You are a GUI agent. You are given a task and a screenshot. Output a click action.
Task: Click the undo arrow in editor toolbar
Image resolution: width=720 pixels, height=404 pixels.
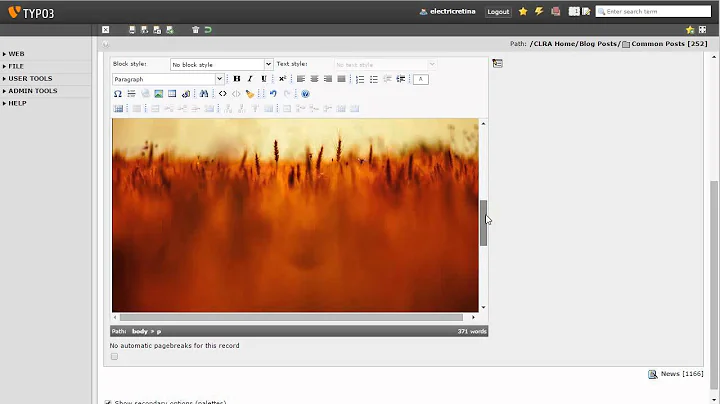click(x=273, y=94)
